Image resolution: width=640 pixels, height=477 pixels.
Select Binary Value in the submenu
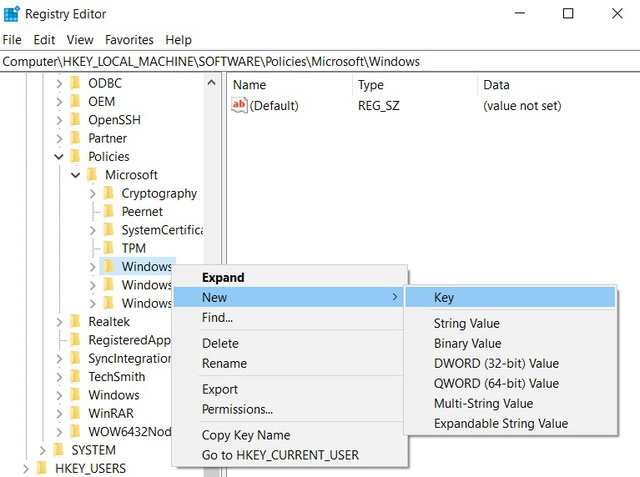point(510,343)
